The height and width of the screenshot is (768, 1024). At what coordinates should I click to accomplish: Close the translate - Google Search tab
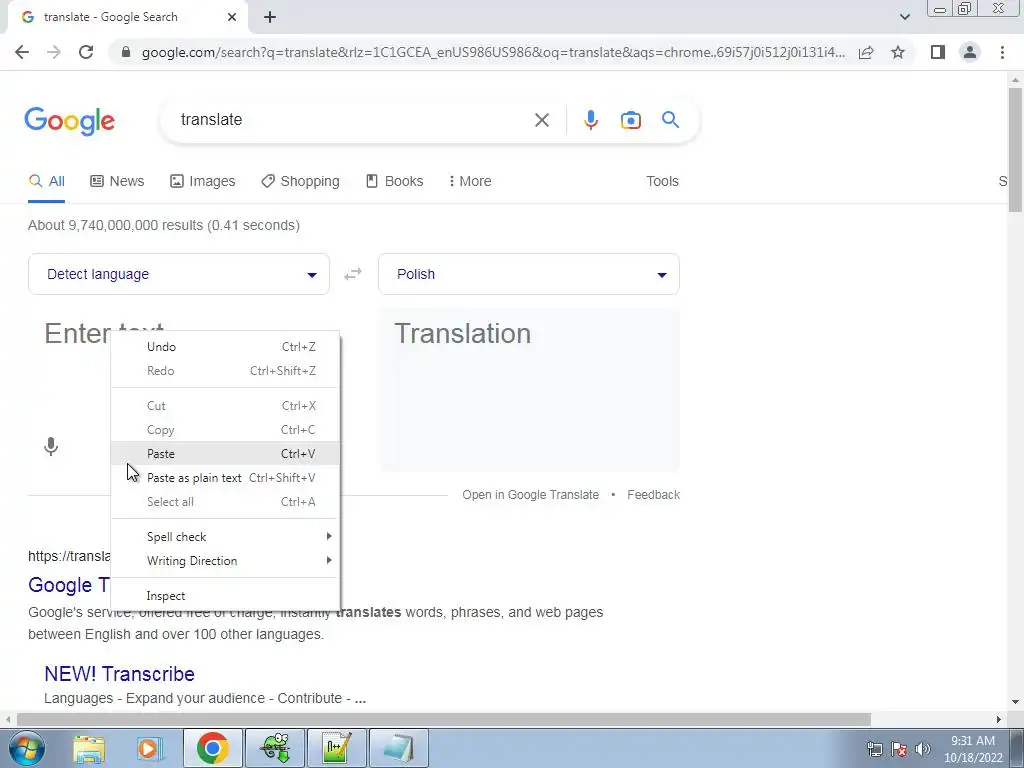[232, 17]
